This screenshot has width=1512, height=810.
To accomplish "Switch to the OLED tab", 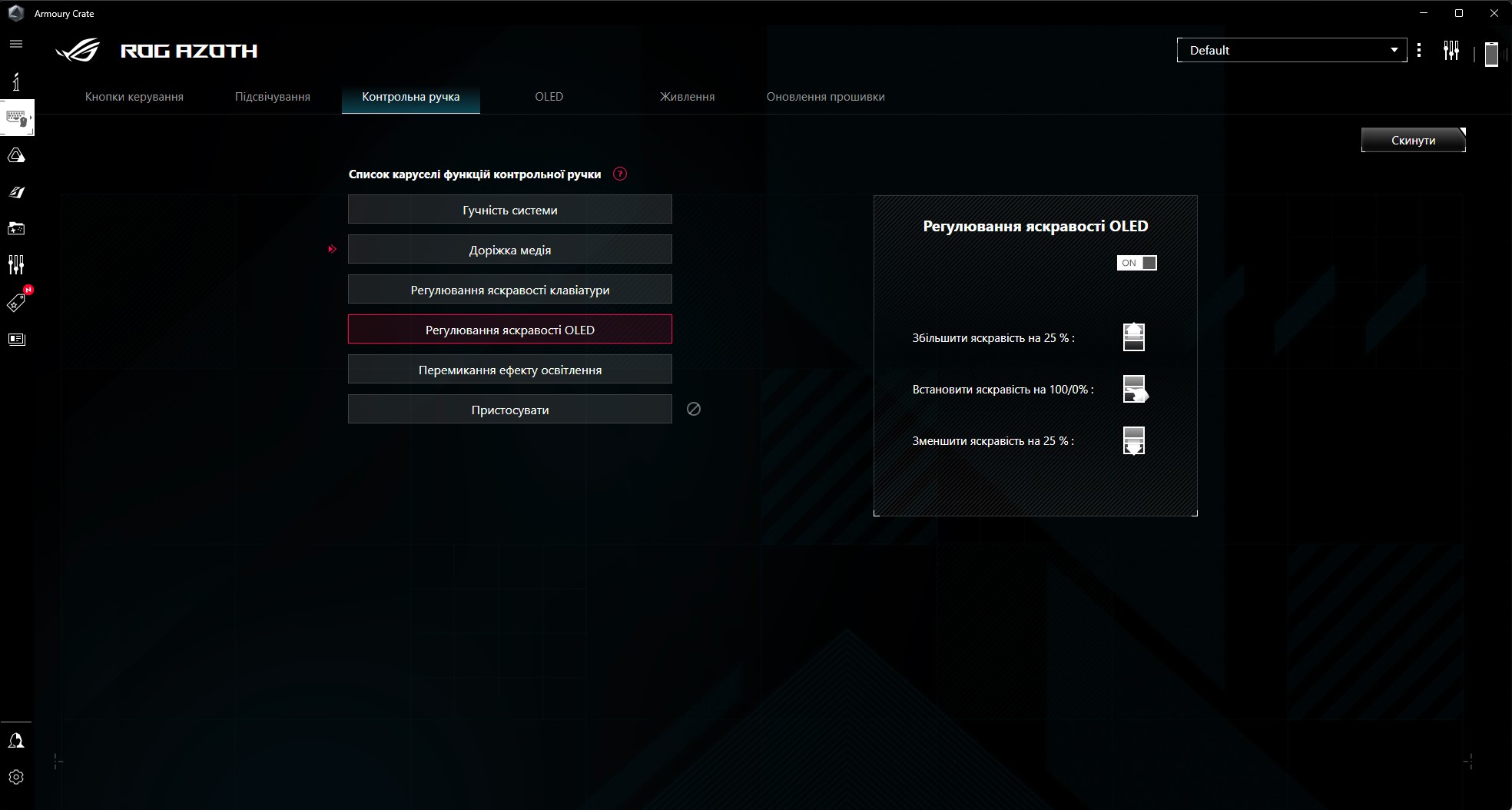I will 549,97.
